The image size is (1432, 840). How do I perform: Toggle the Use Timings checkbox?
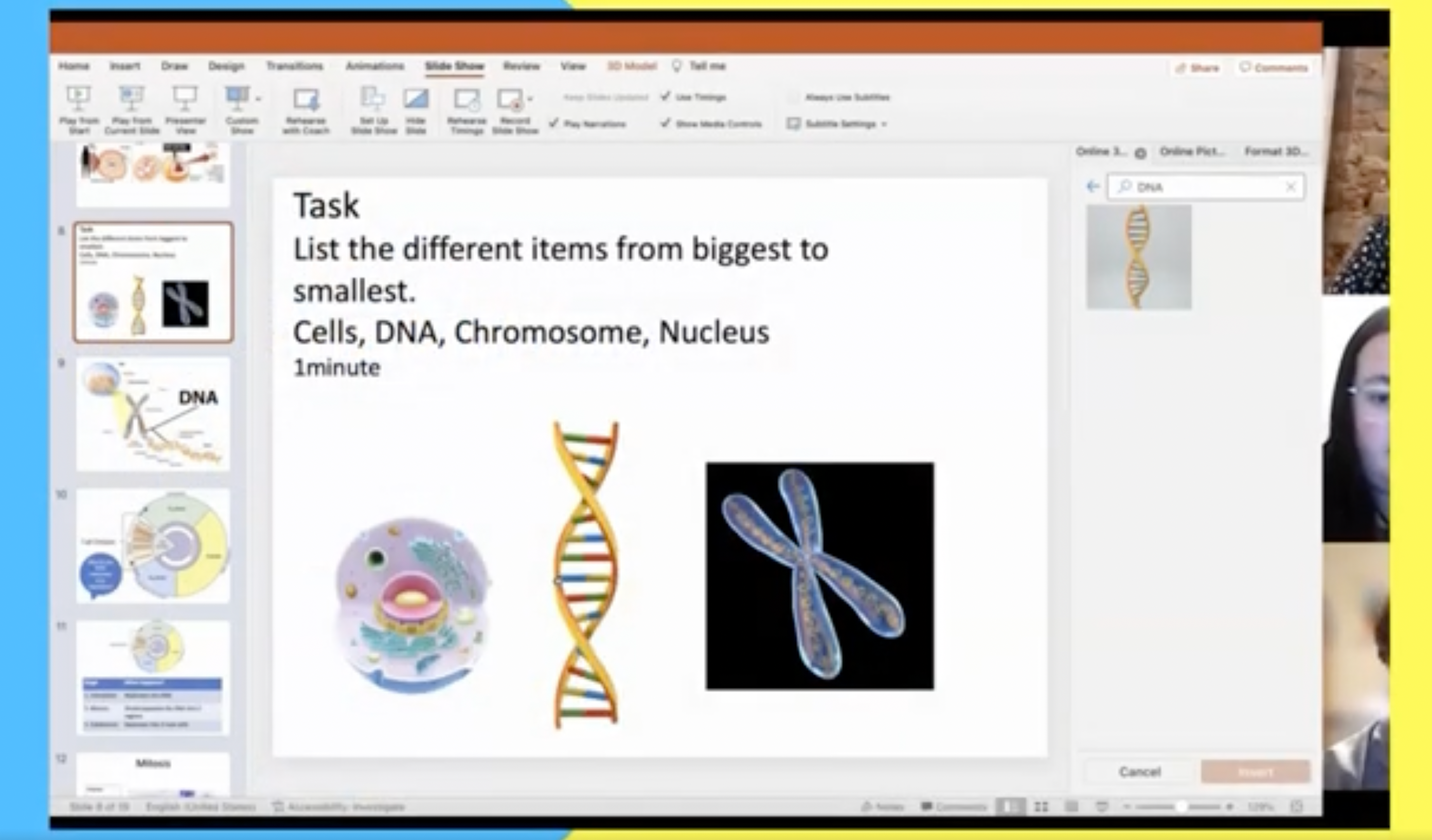pos(666,97)
